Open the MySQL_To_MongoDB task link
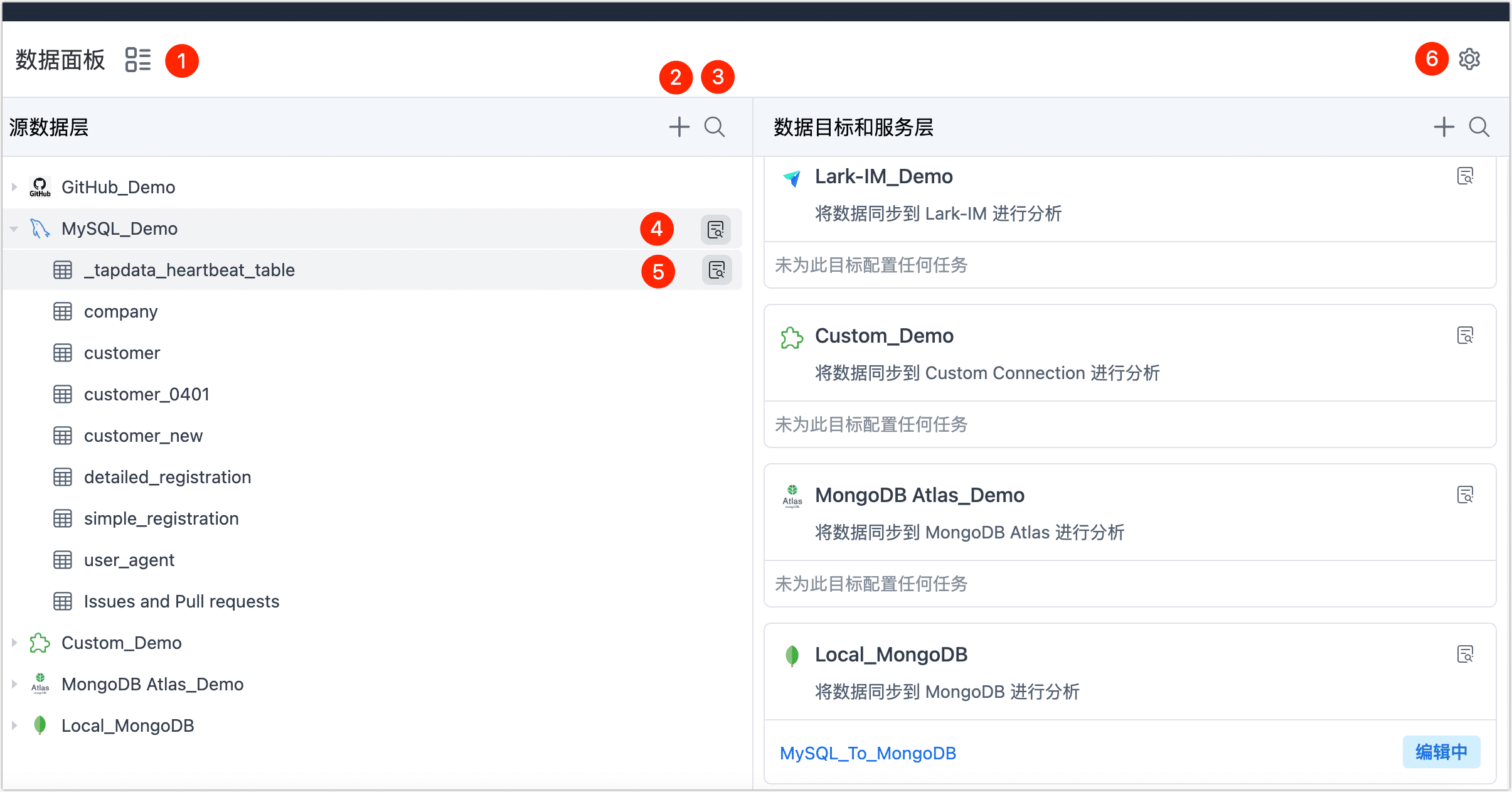The height and width of the screenshot is (792, 1512). click(868, 753)
